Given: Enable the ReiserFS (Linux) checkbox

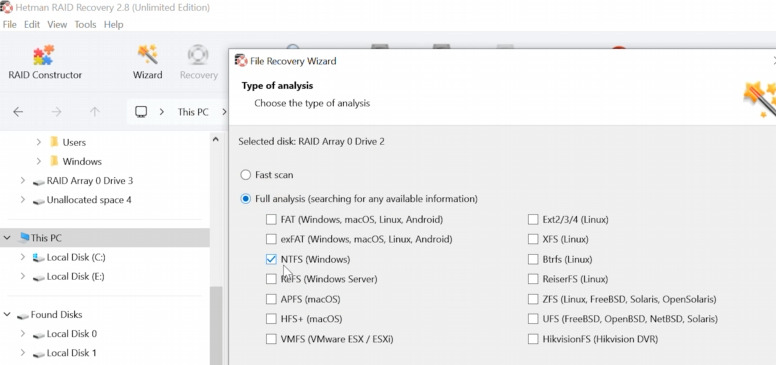Looking at the screenshot, I should (x=533, y=279).
